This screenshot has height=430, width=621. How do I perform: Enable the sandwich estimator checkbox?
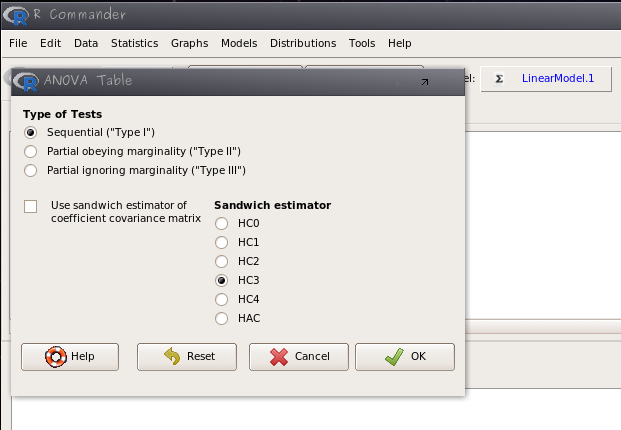(x=30, y=206)
